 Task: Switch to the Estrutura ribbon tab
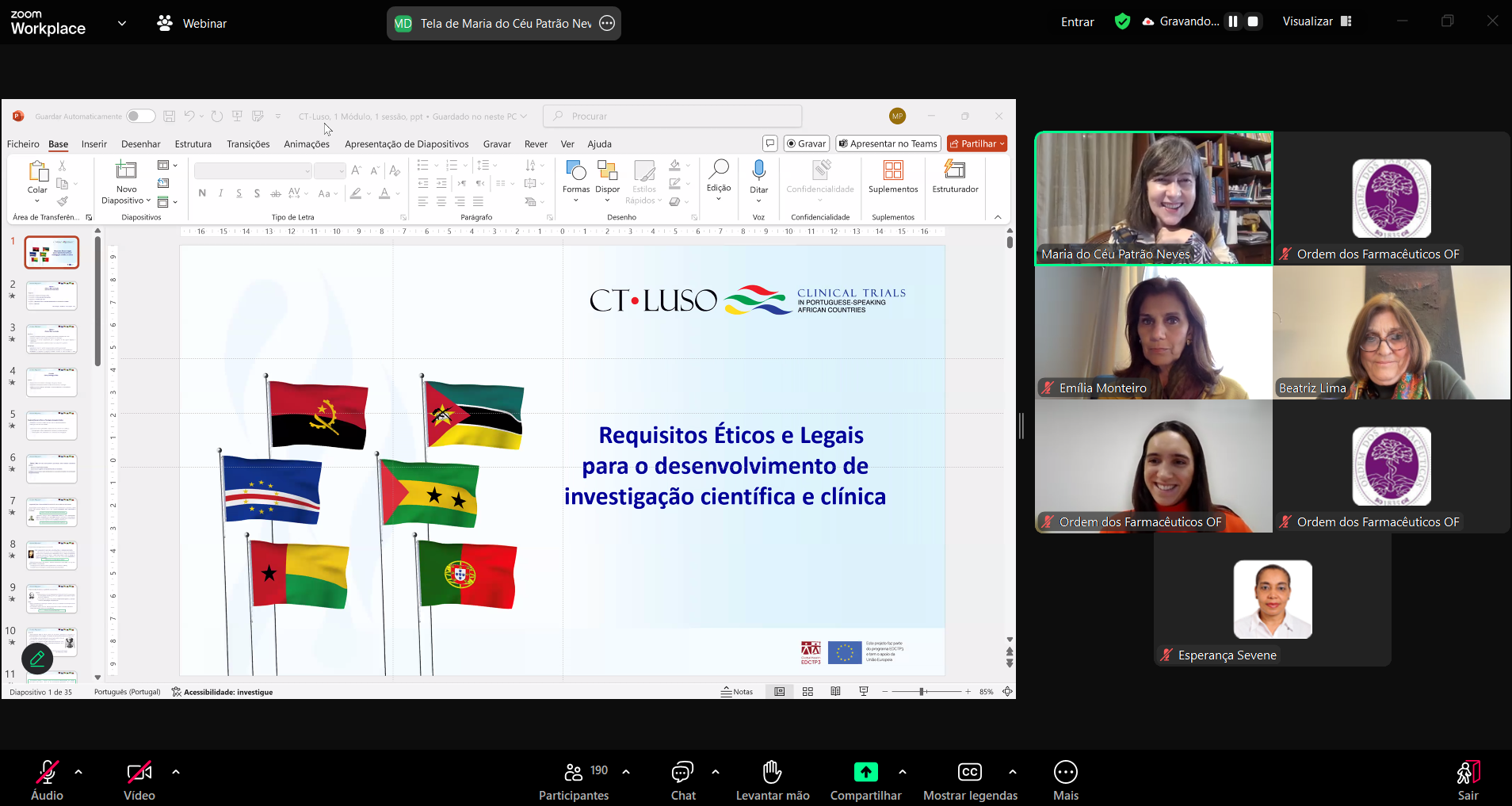tap(193, 144)
